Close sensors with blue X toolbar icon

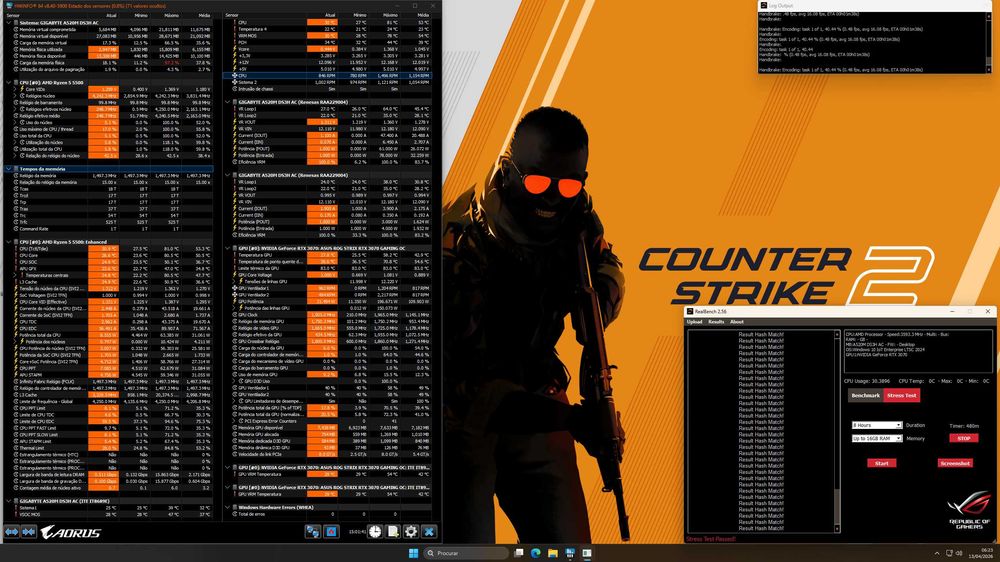pos(429,531)
